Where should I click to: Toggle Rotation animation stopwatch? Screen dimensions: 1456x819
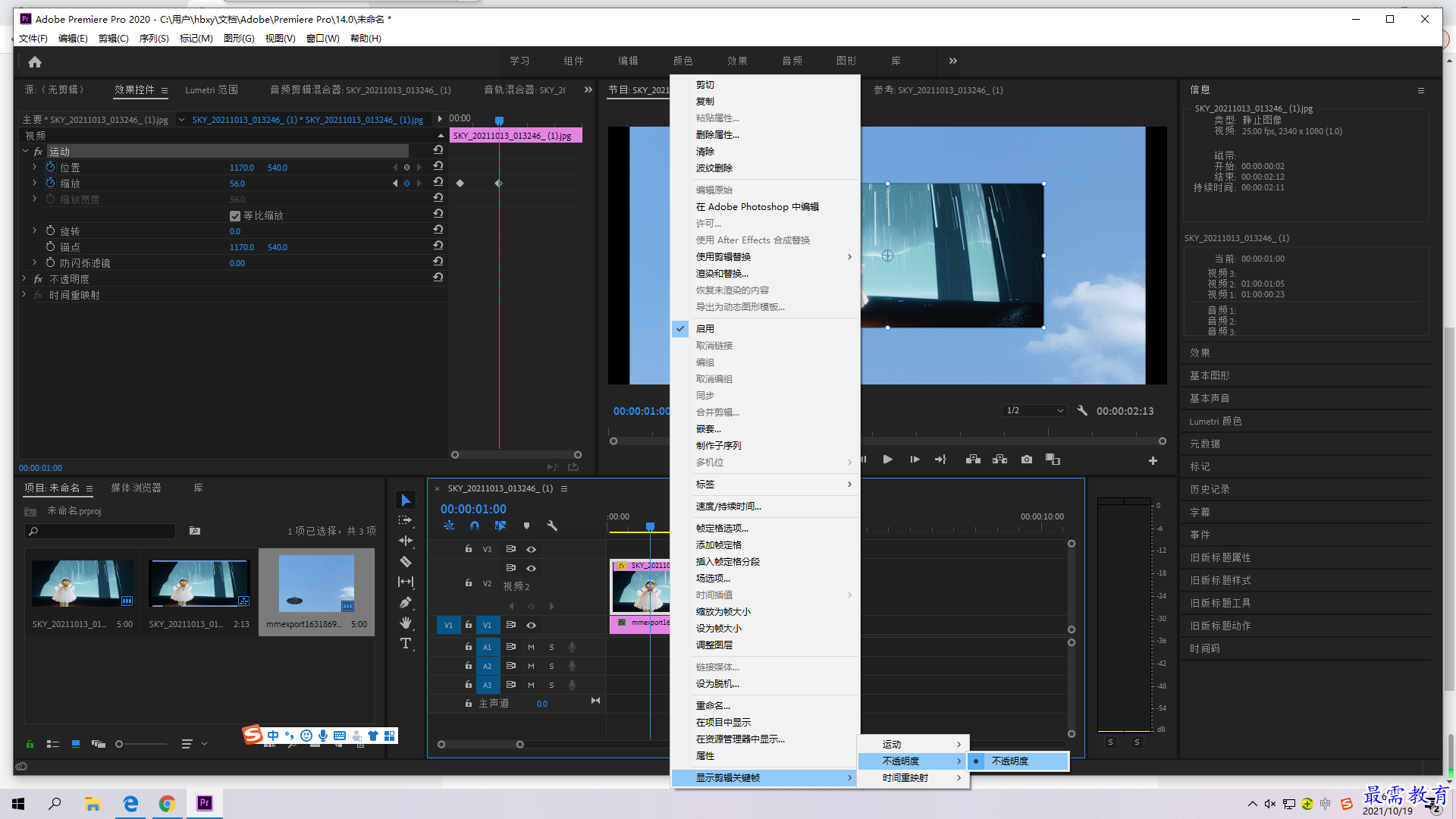[x=51, y=231]
